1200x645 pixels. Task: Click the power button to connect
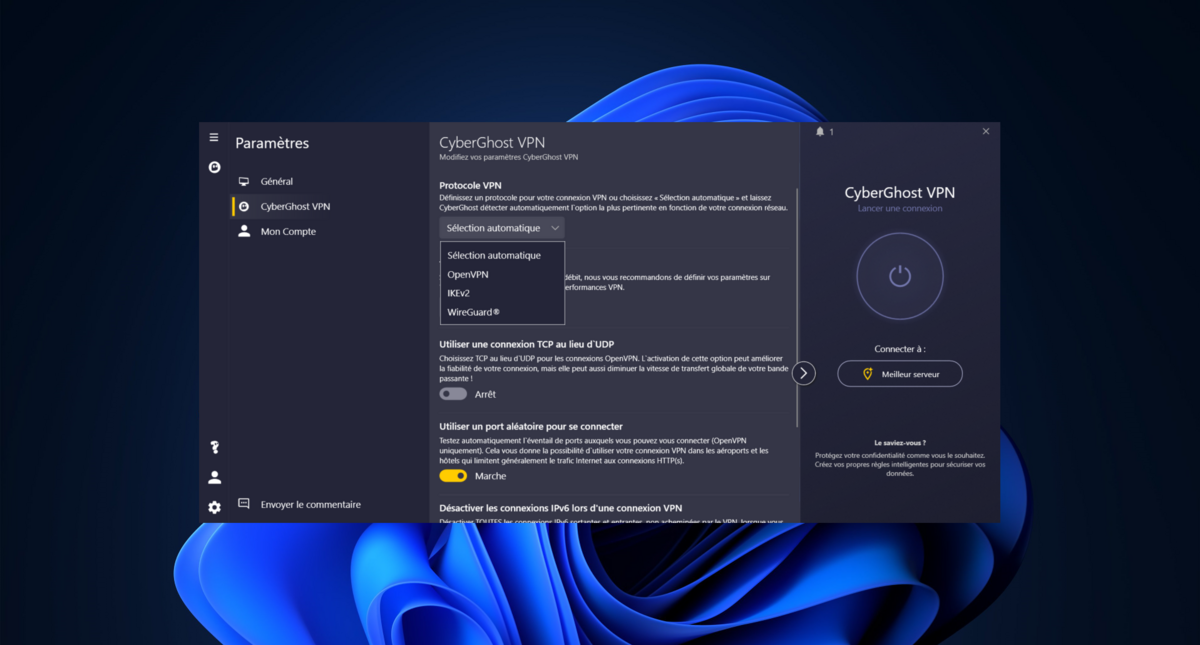click(x=900, y=276)
